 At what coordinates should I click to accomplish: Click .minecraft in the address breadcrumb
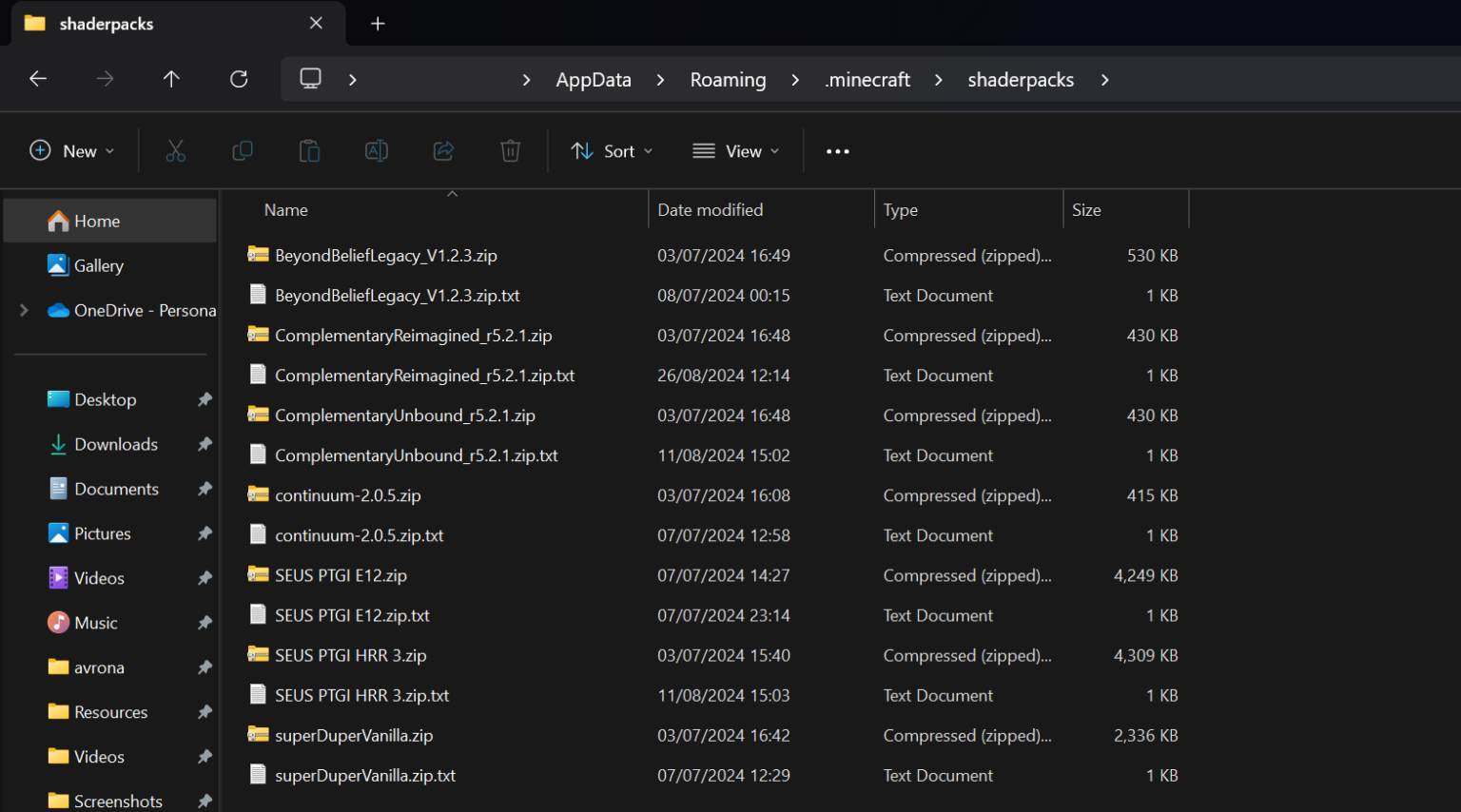click(x=867, y=80)
